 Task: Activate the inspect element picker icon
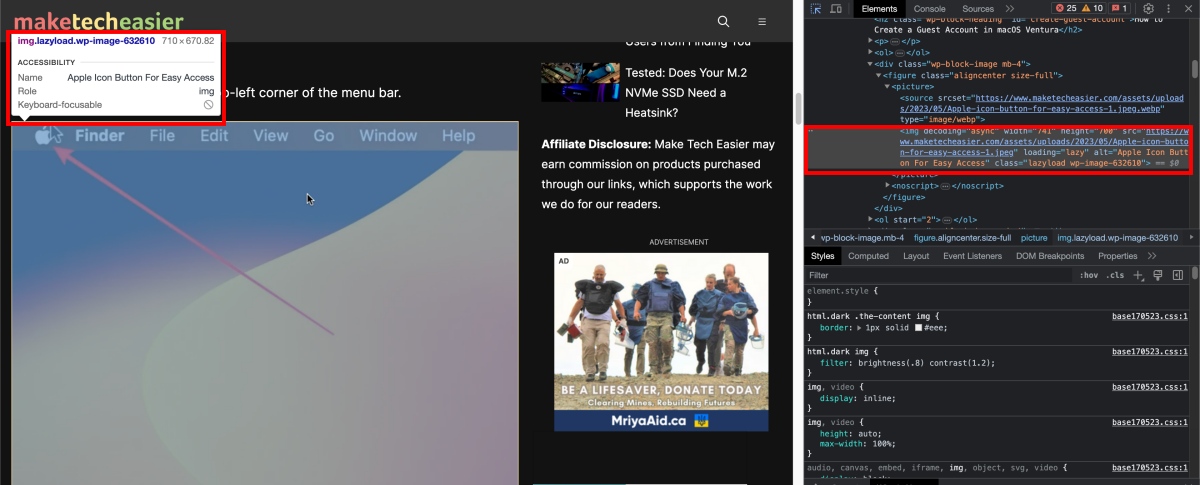(816, 9)
